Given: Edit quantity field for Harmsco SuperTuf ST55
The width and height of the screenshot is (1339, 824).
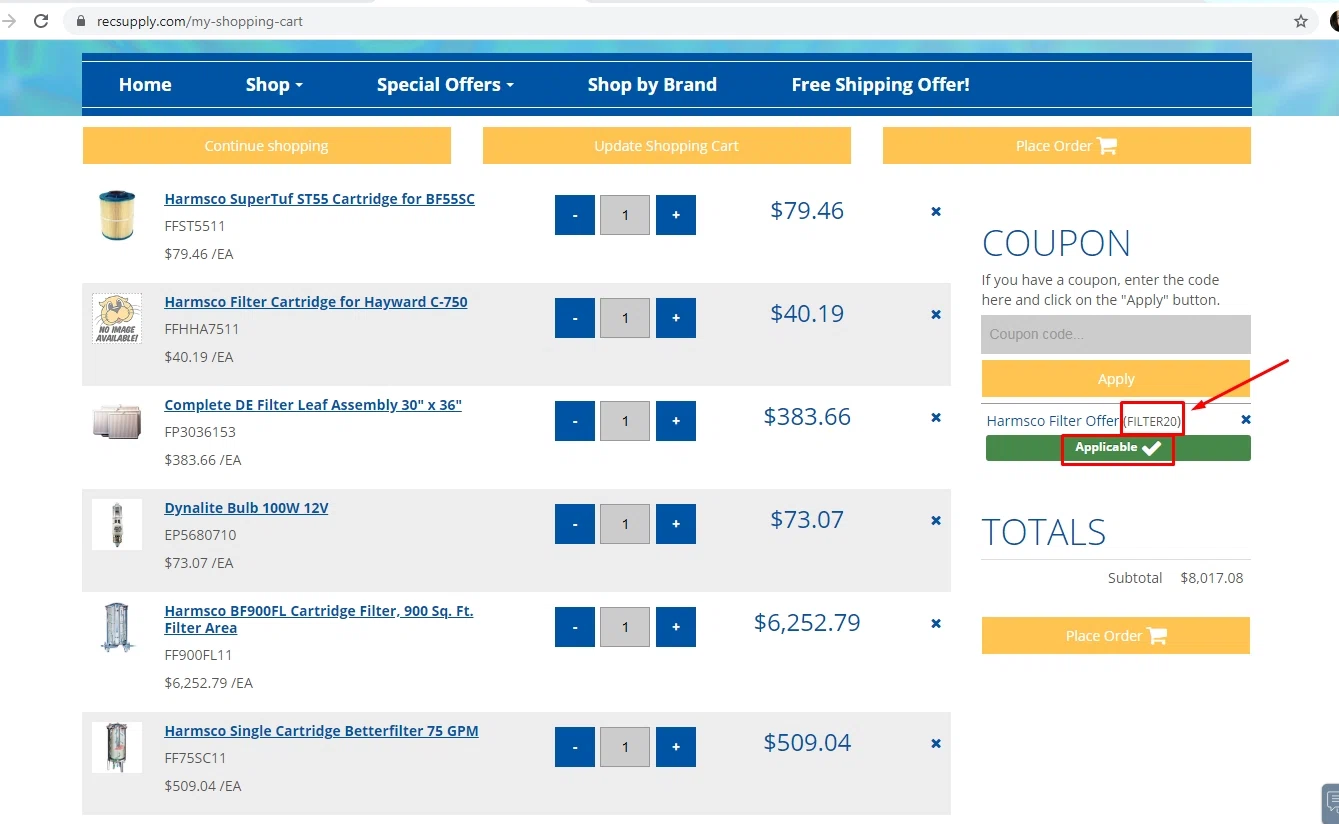Looking at the screenshot, I should point(625,215).
